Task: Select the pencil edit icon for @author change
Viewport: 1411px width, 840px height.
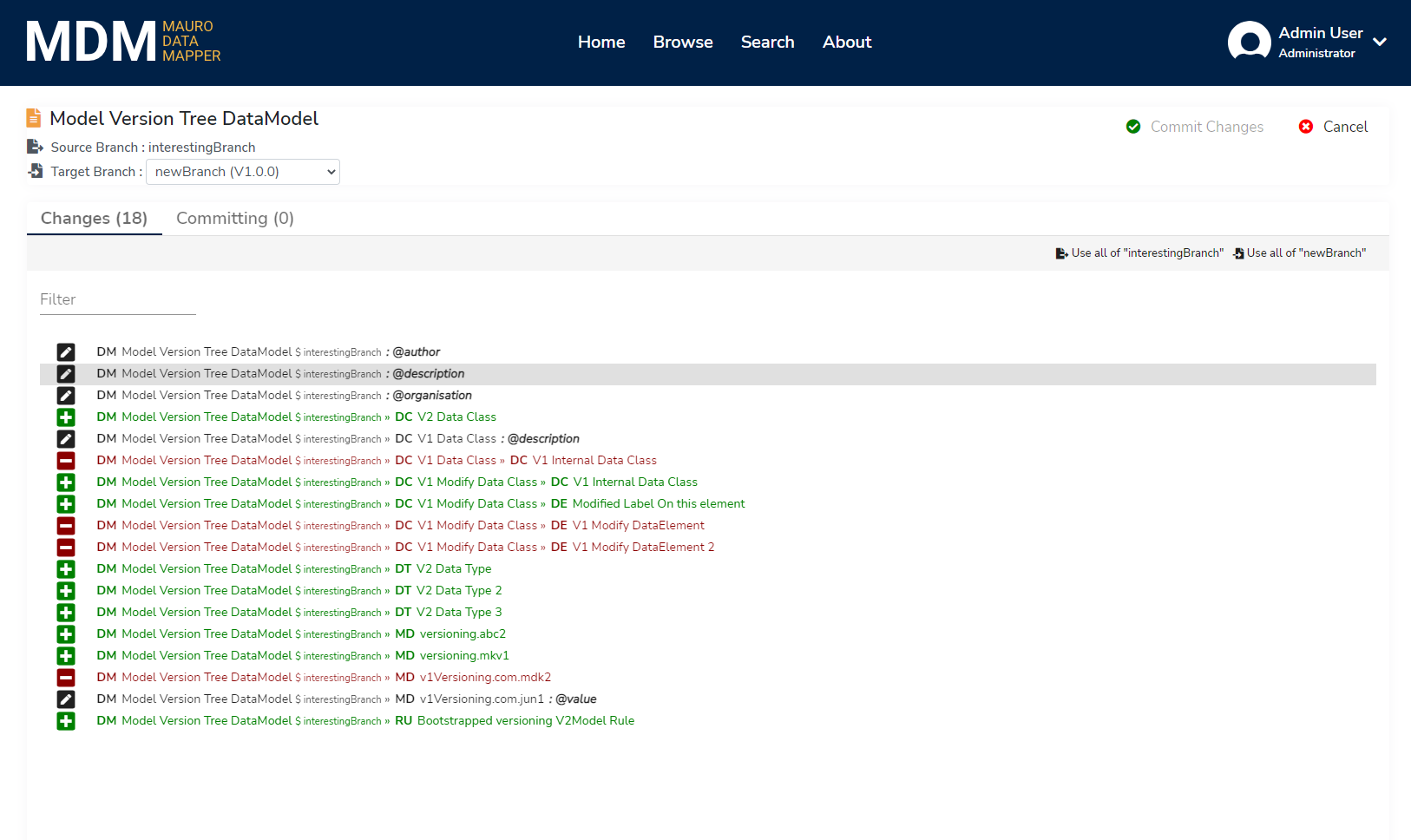Action: tap(66, 351)
